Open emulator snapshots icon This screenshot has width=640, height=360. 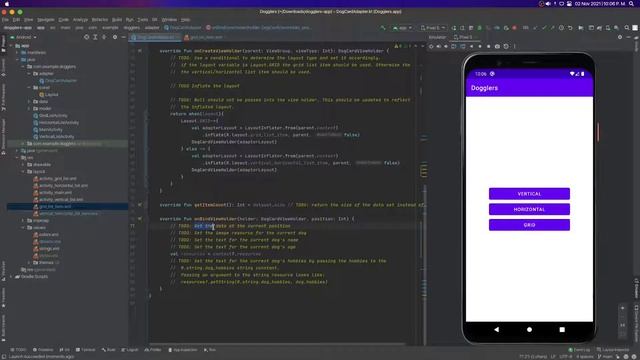pyautogui.click(x=506, y=47)
